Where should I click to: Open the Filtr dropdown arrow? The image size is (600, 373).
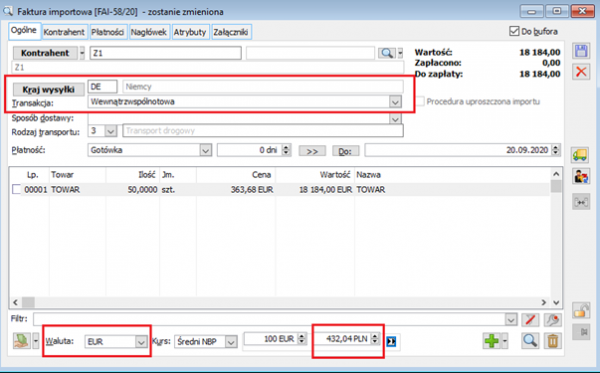tap(511, 319)
